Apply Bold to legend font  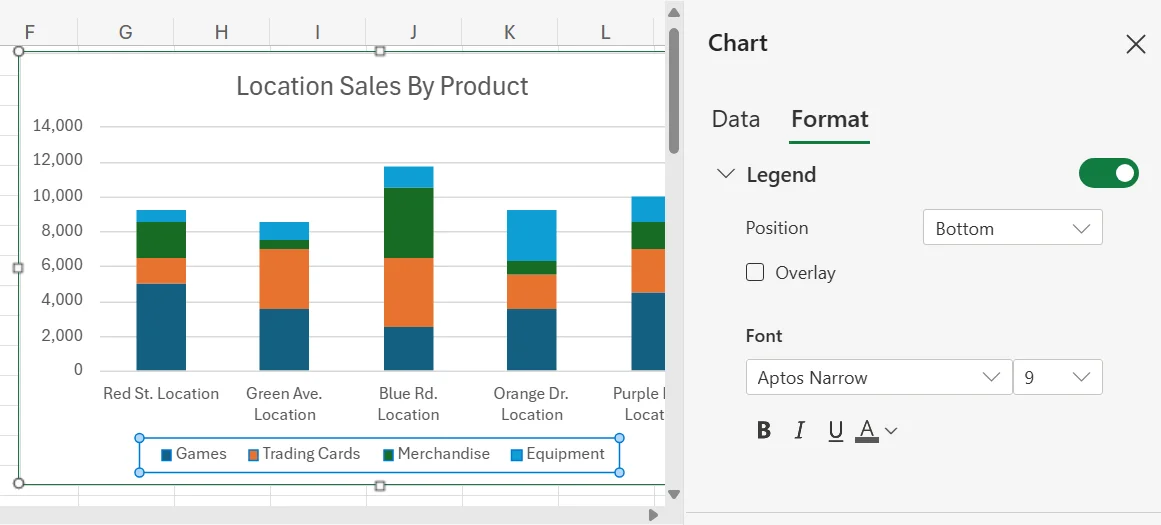pos(764,430)
